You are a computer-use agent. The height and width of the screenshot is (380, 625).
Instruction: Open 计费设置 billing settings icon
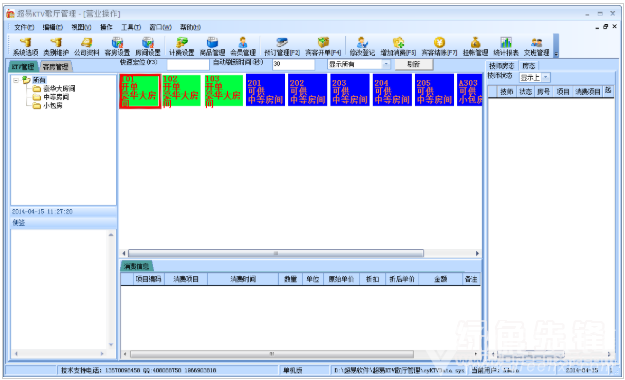pyautogui.click(x=181, y=47)
